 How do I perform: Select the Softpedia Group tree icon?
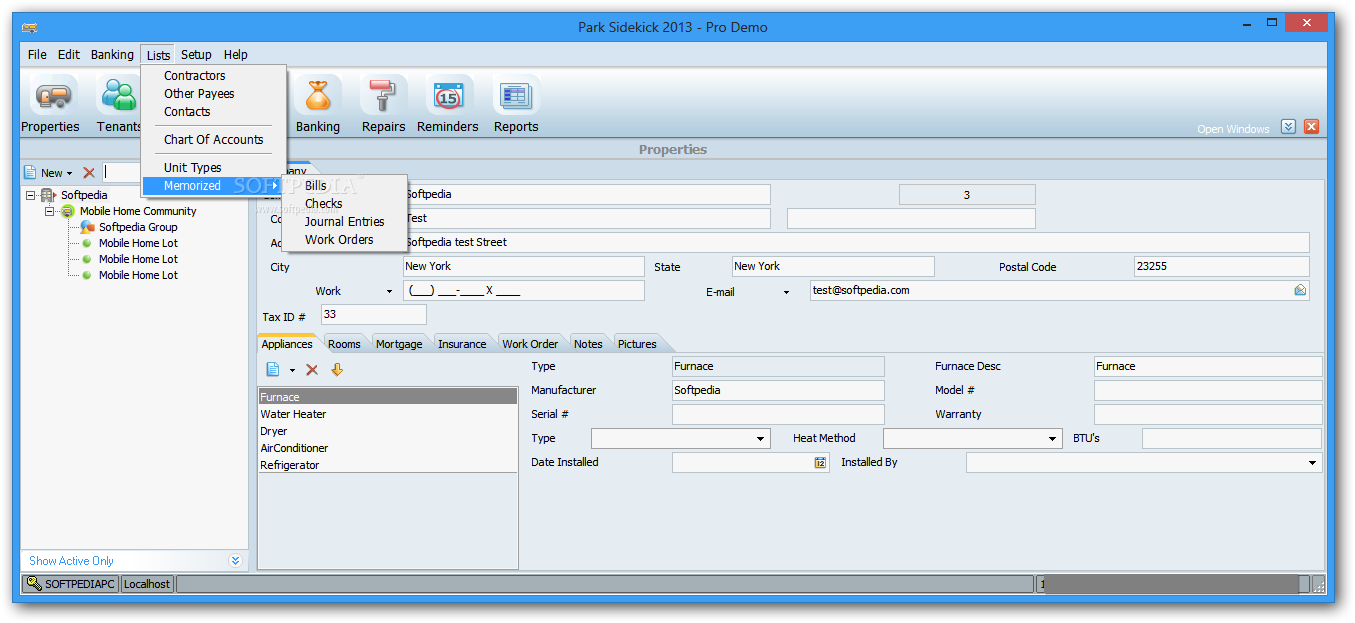[x=88, y=227]
